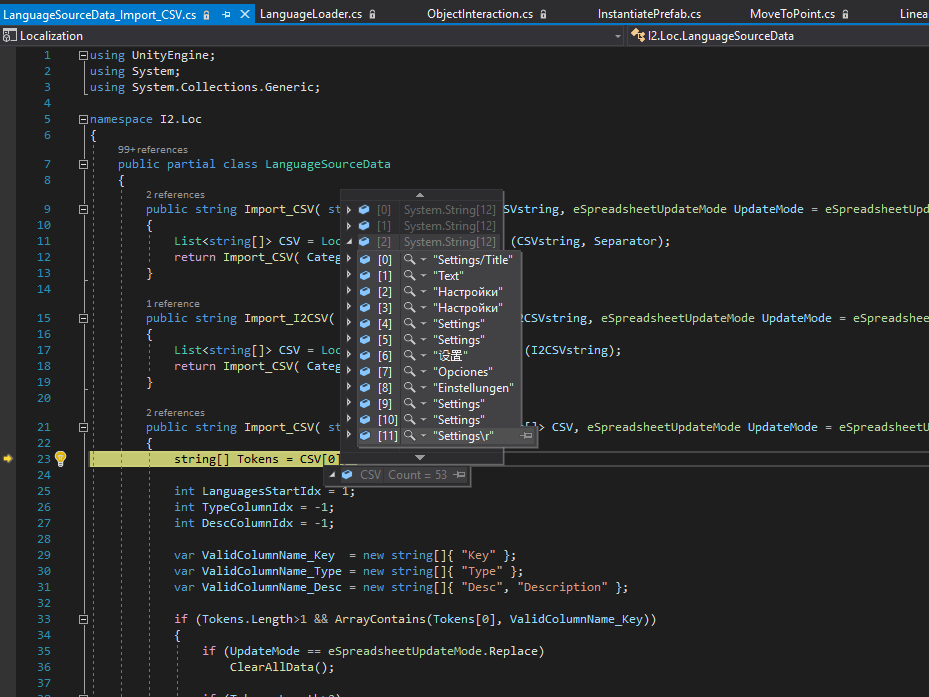Click the "99+ references" CodeLens link
Viewport: 929px width, 697px height.
click(x=152, y=149)
